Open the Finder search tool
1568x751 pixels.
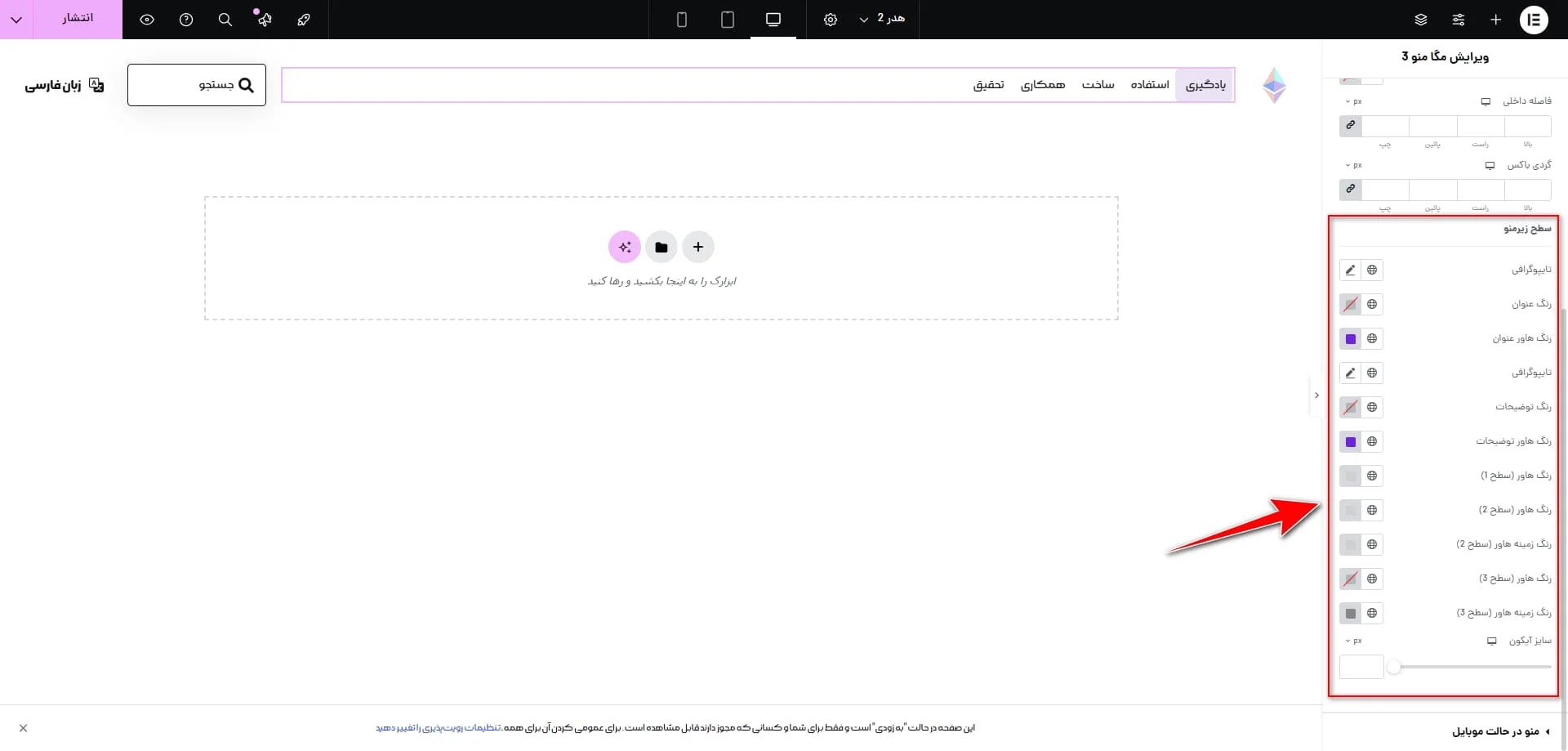click(225, 20)
